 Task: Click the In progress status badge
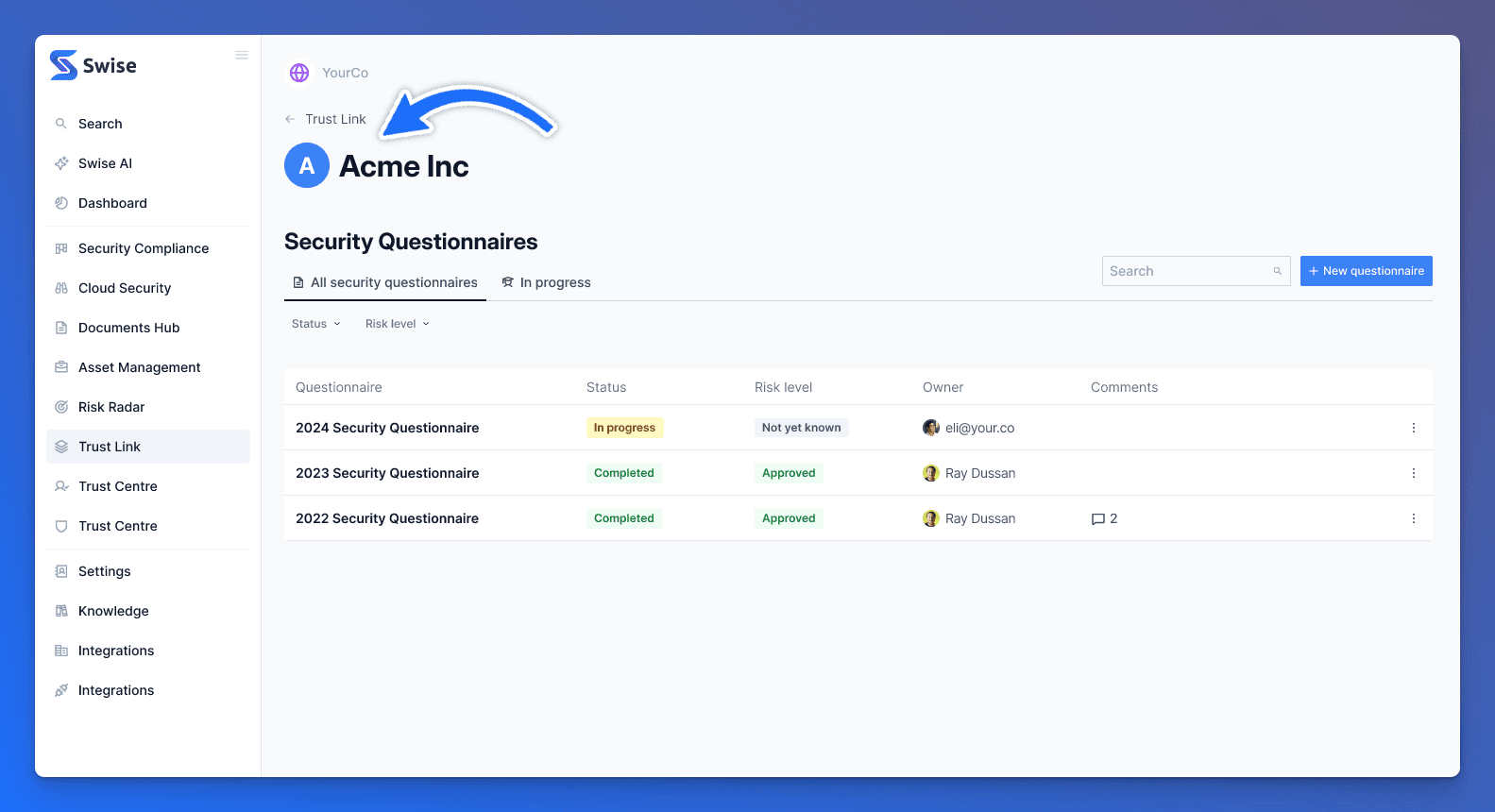624,428
